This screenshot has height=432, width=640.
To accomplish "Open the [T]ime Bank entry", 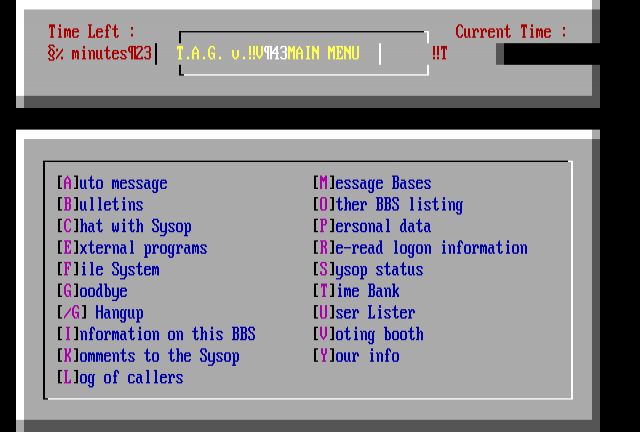I will click(356, 292).
